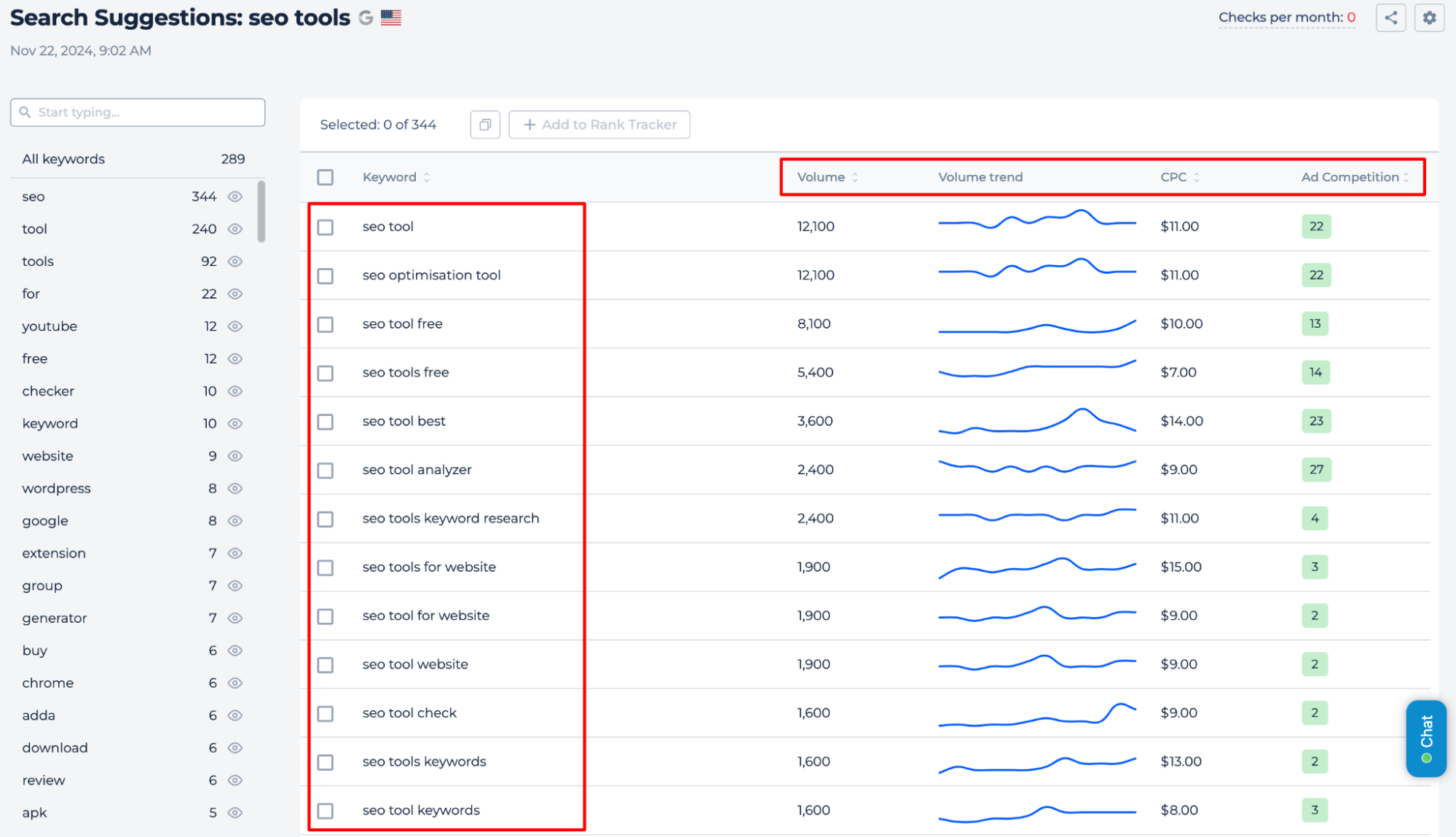Click Add to Rank Tracker button
1456x837 pixels.
(599, 125)
